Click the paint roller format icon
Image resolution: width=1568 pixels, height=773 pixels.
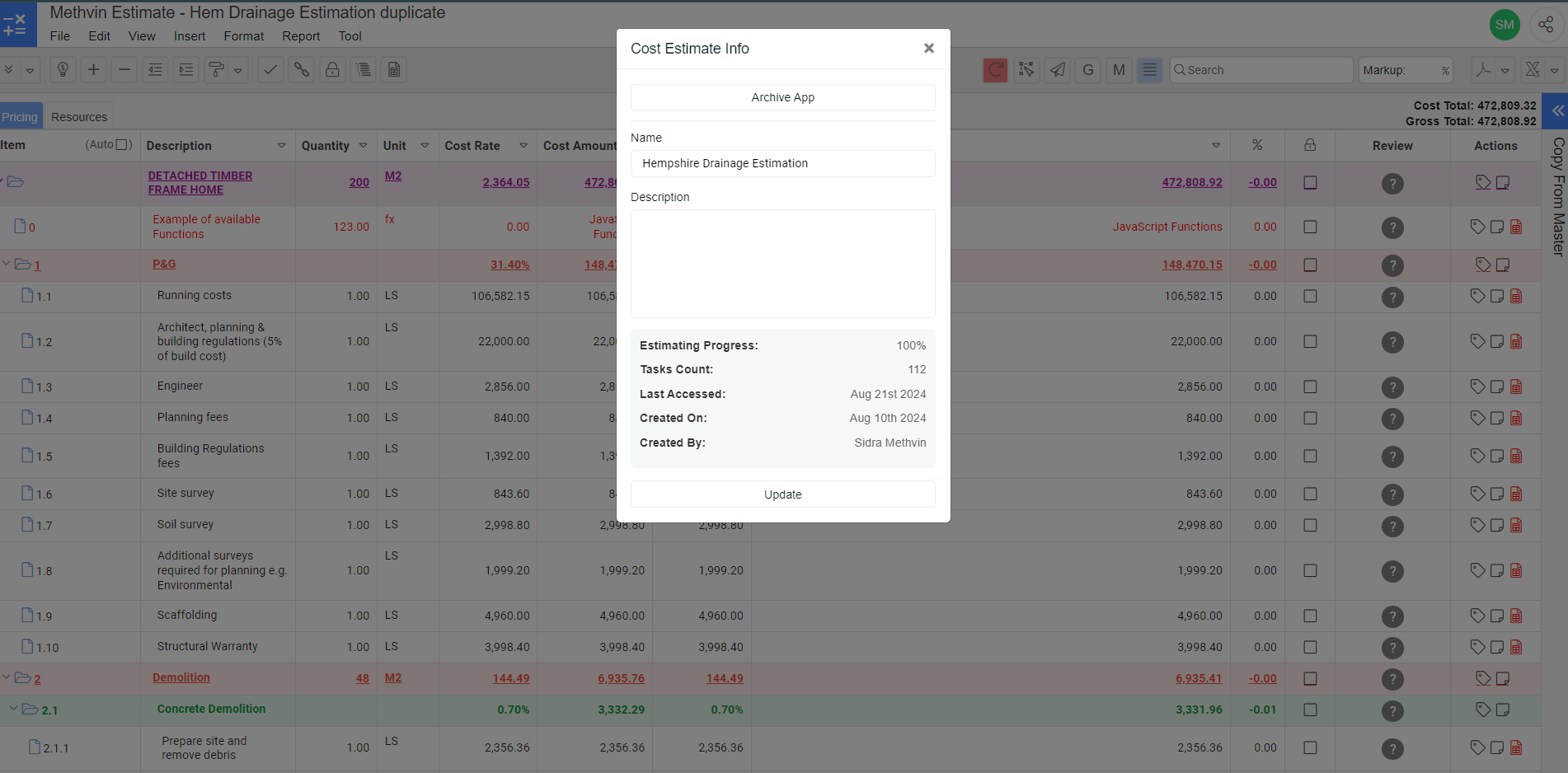217,70
